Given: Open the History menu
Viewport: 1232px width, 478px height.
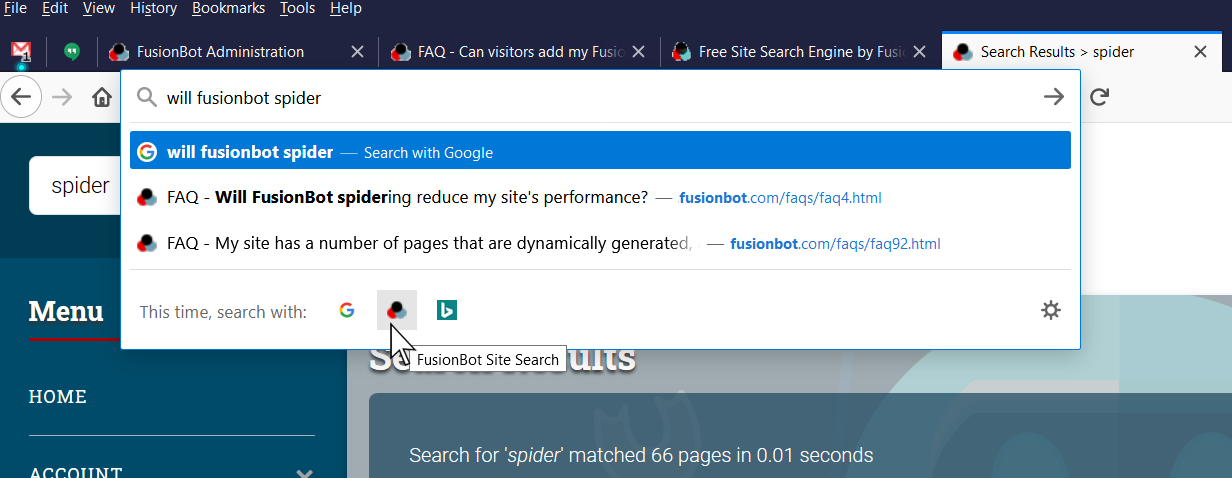Looking at the screenshot, I should coord(153,8).
